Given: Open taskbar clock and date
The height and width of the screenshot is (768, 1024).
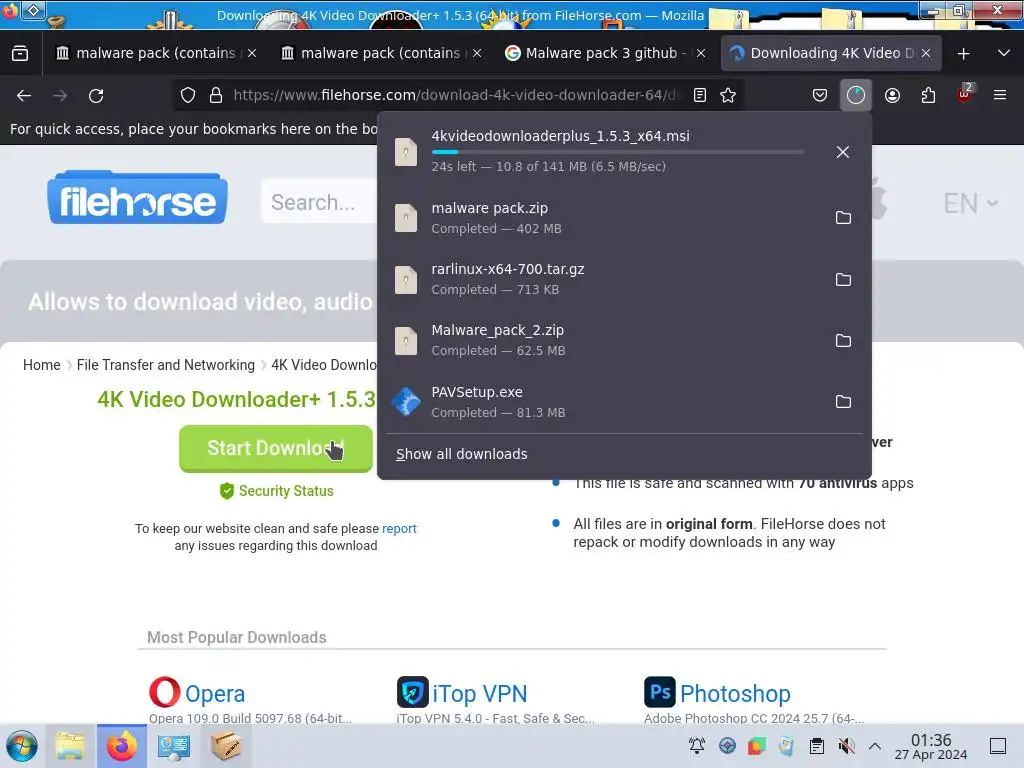Looking at the screenshot, I should point(931,746).
